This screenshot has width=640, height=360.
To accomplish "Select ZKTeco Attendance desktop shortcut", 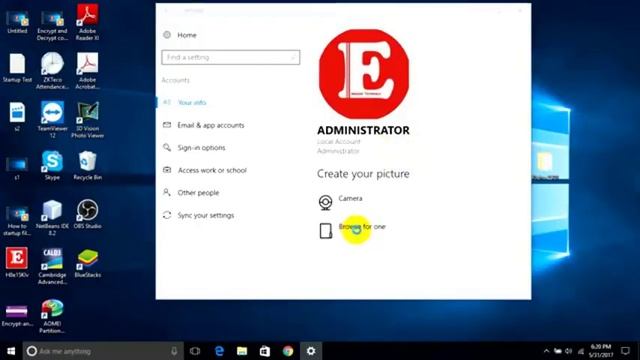I will point(52,70).
